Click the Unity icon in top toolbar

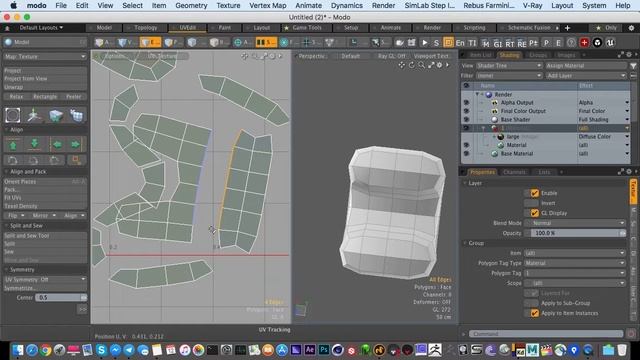[x=597, y=42]
